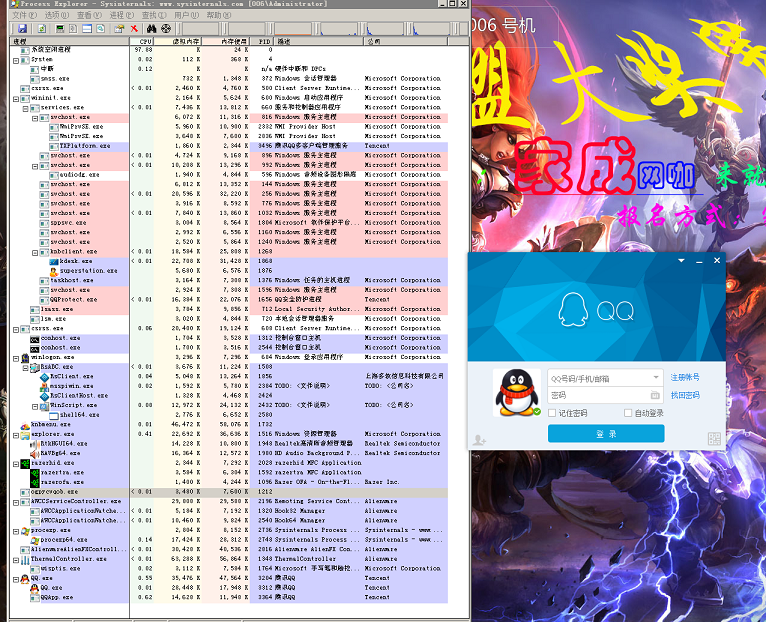766x622 pixels.
Task: Collapse the services.exe tree node
Action: 25,109
